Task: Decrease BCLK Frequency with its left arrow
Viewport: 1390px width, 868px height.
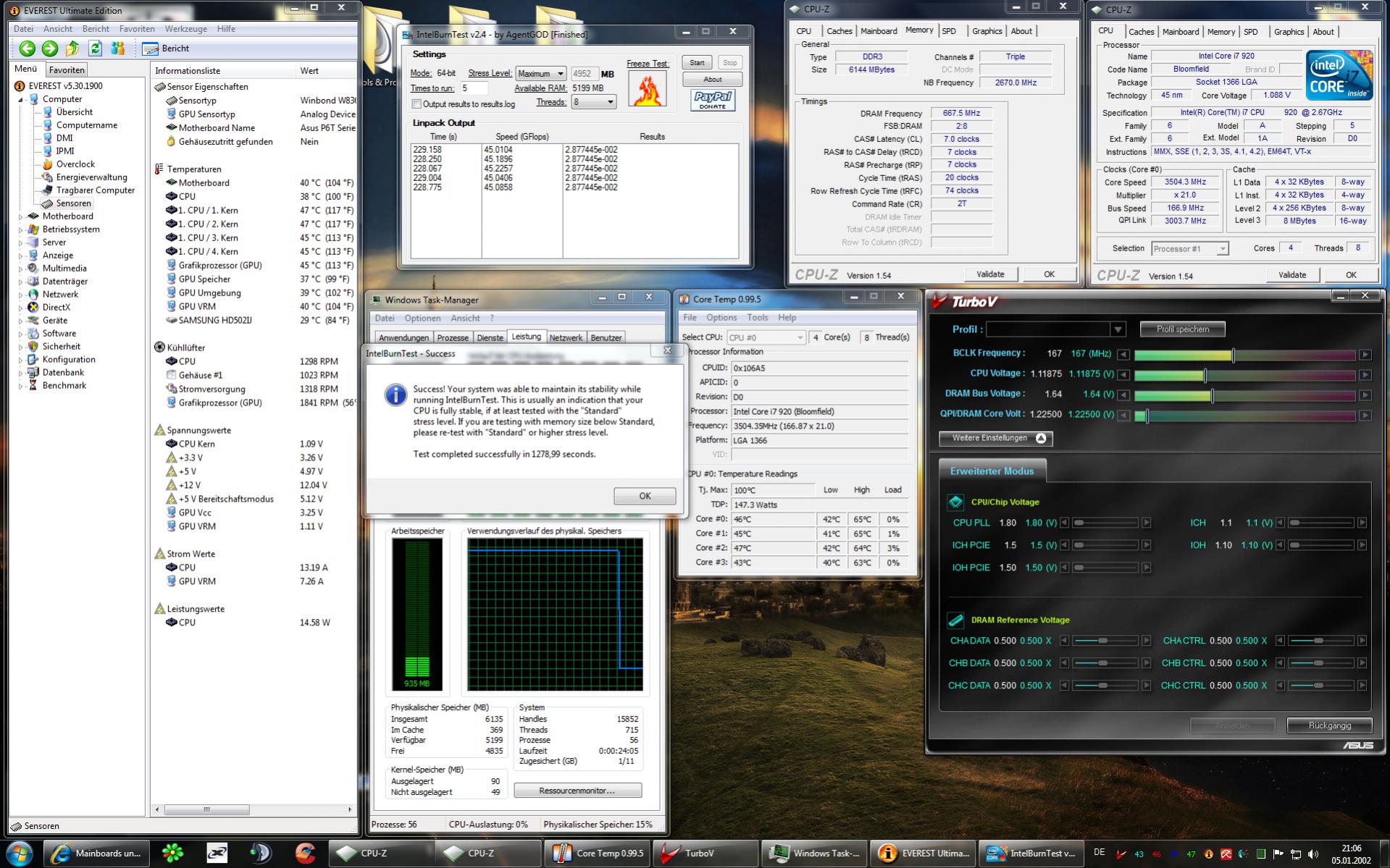Action: [1123, 355]
